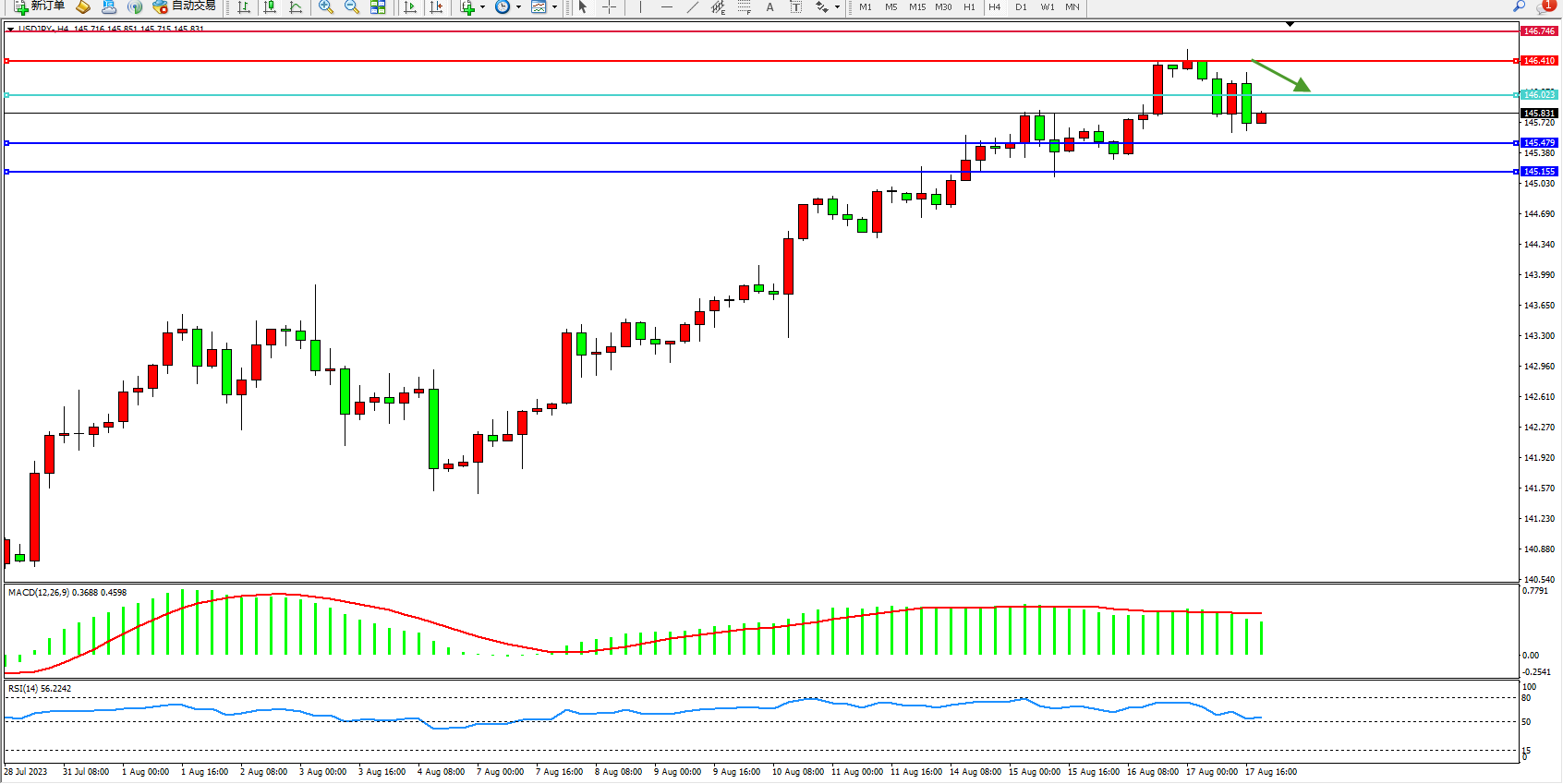Expand the indicators list dropdown arrow
This screenshot has height=784, width=1563.
pyautogui.click(x=482, y=6)
